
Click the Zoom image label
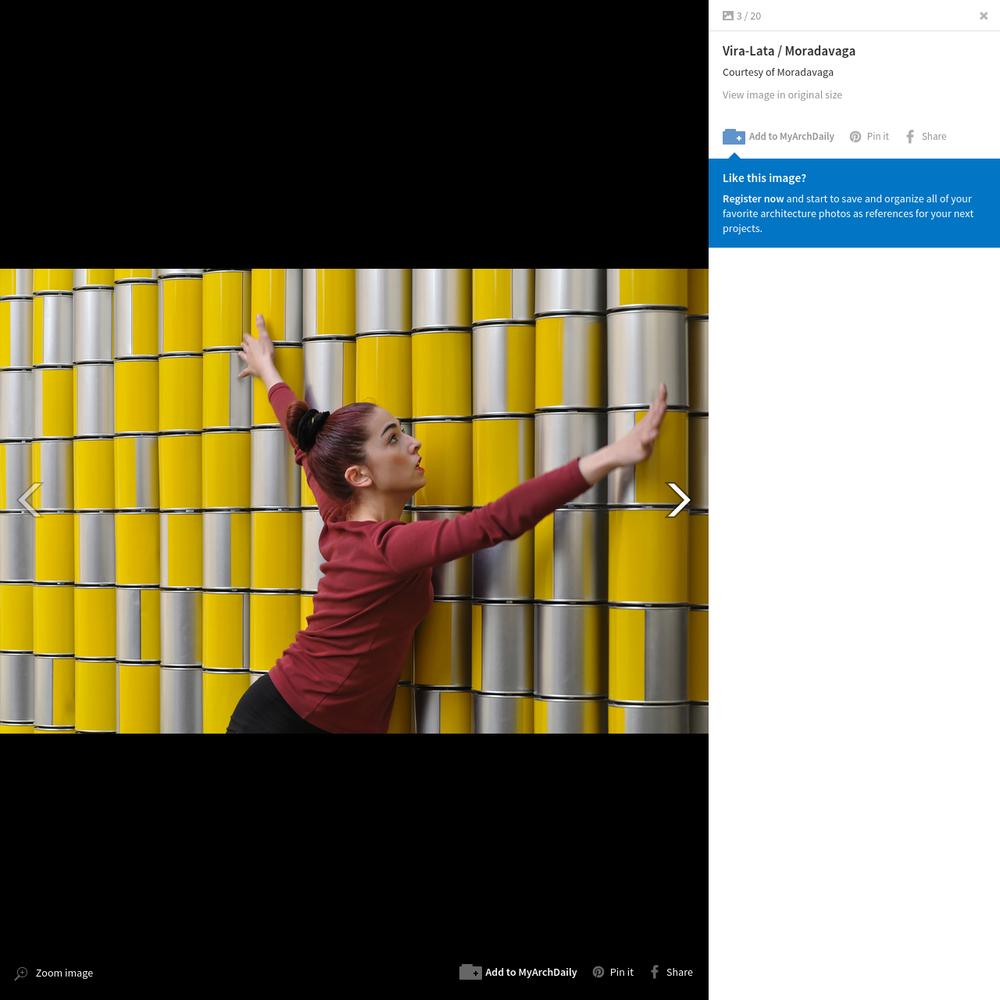[64, 973]
